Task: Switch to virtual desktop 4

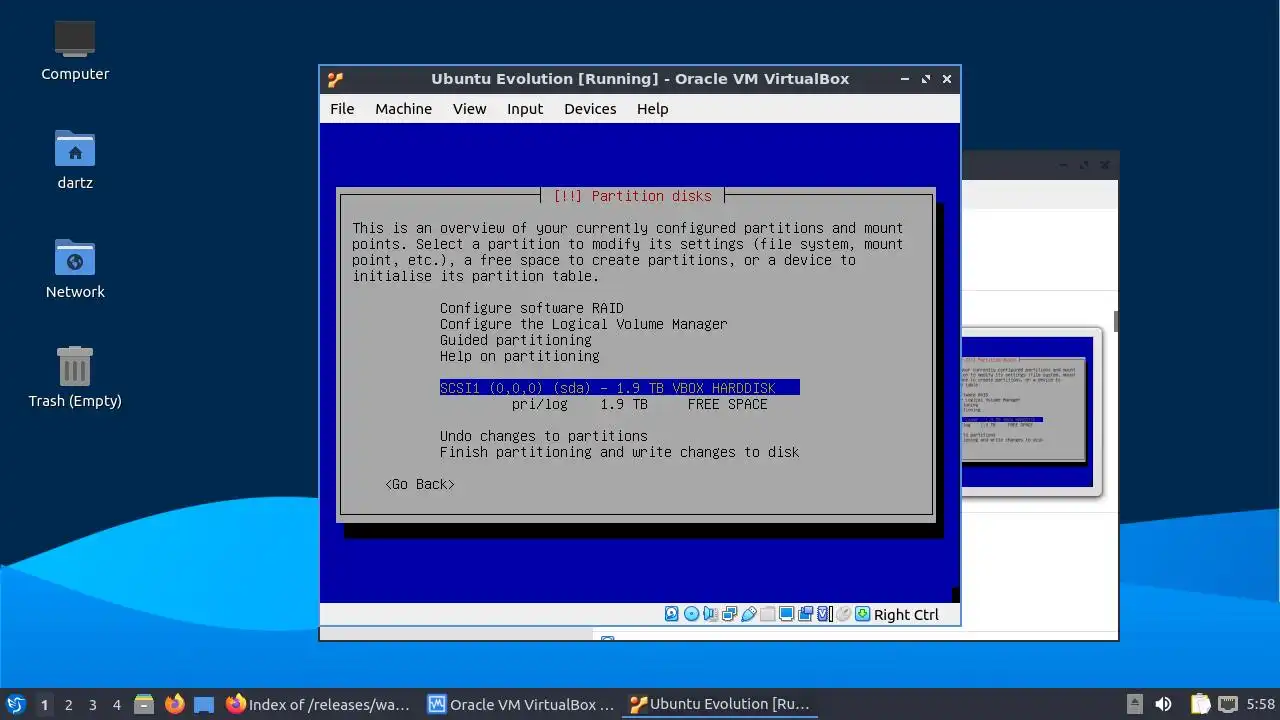Action: click(116, 705)
